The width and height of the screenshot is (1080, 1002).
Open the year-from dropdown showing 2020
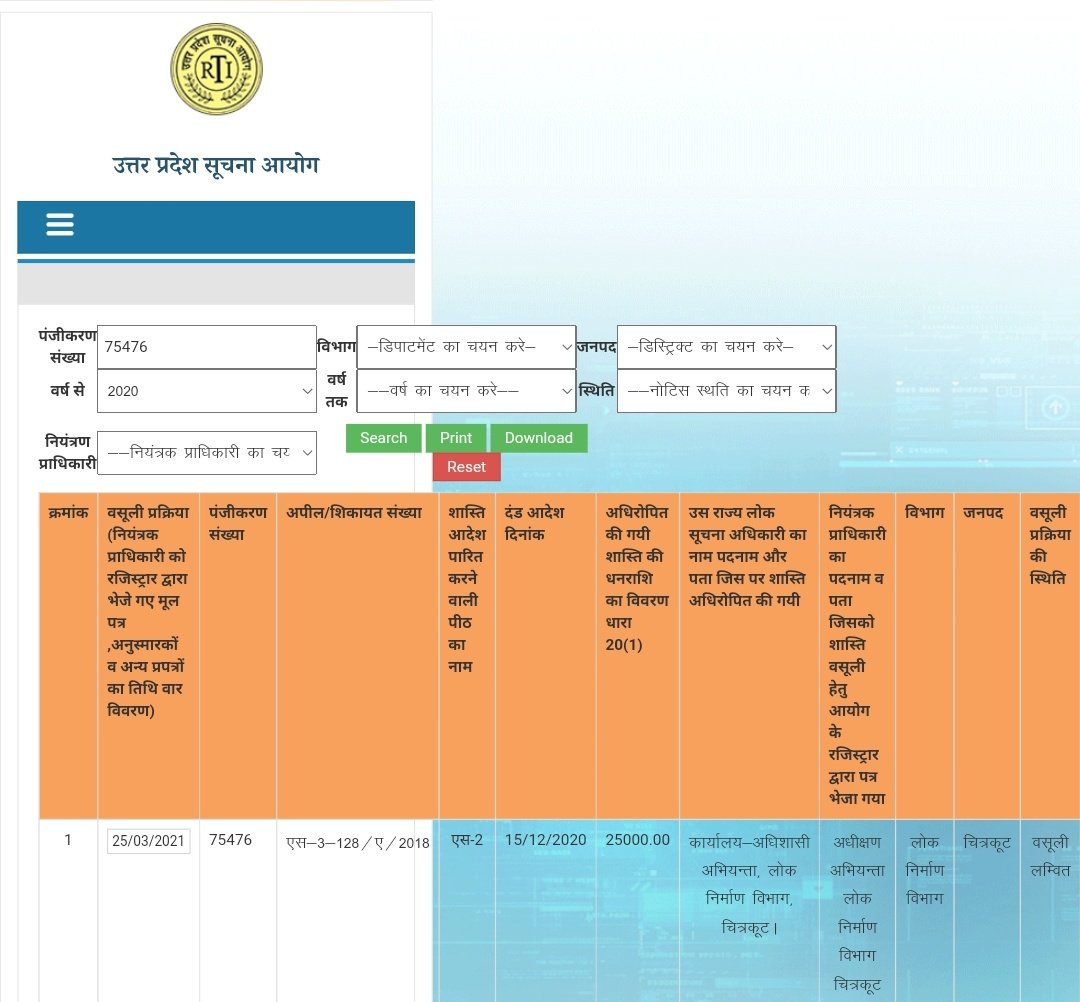coord(207,390)
